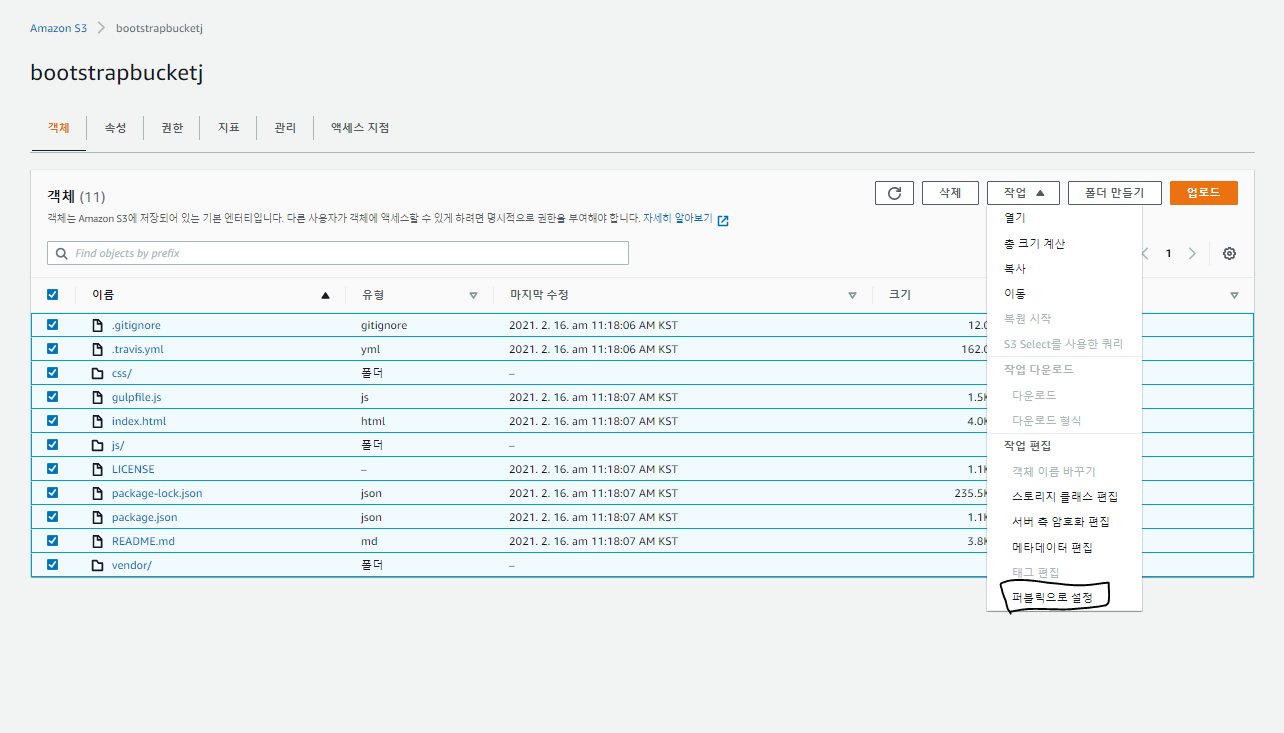This screenshot has width=1284, height=733.
Task: Sort by 마지막 수정 column arrow
Action: [852, 296]
